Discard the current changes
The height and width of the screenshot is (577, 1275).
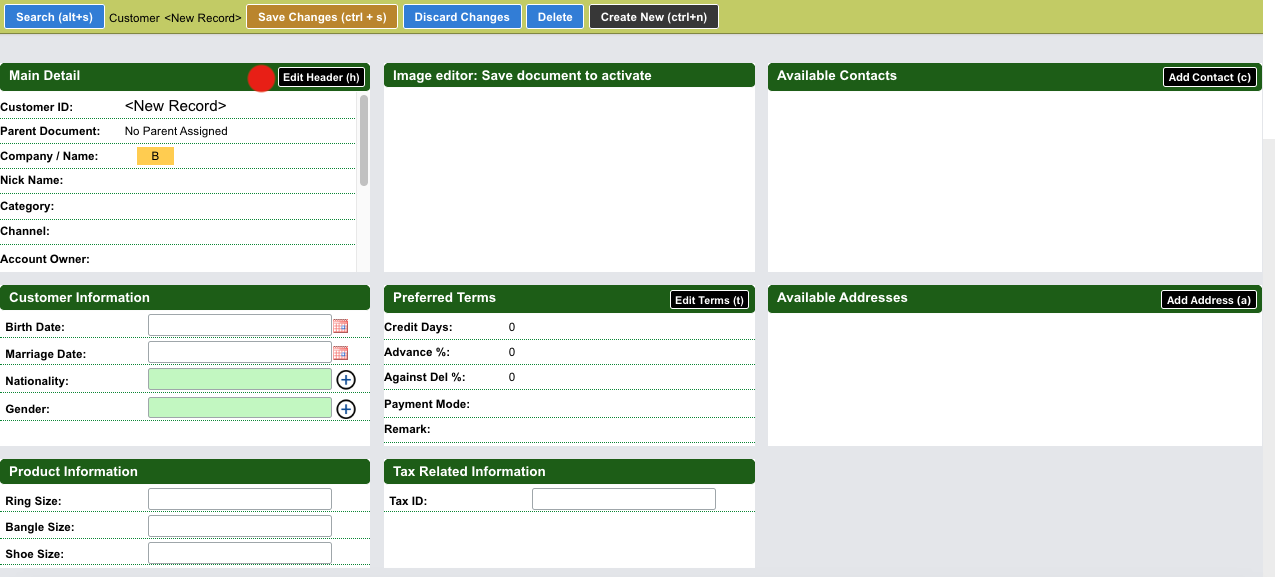(462, 16)
